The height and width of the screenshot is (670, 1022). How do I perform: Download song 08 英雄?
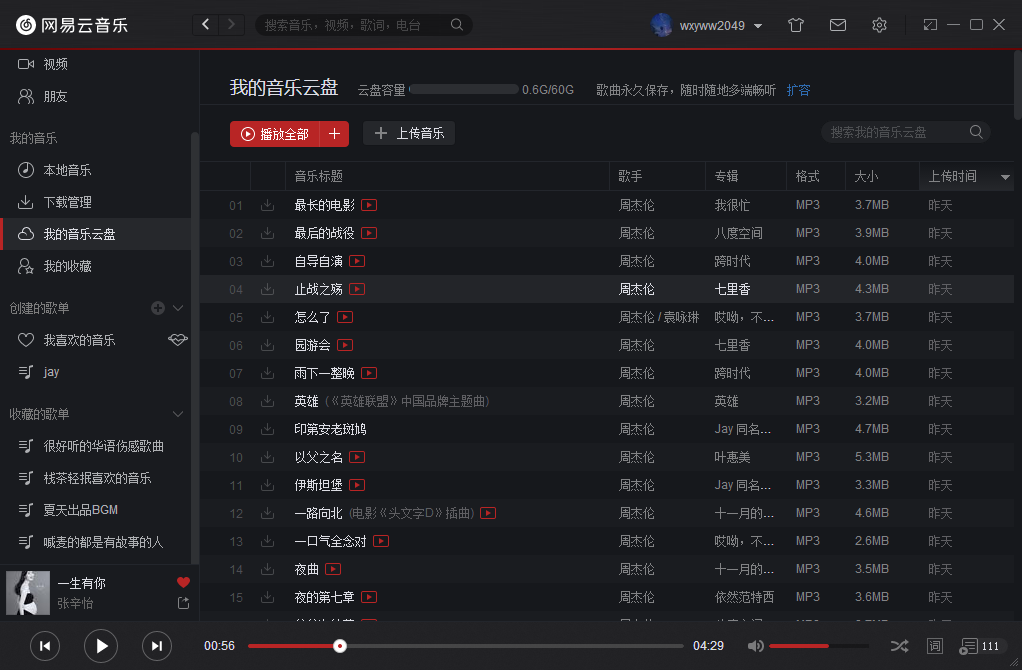coord(267,401)
